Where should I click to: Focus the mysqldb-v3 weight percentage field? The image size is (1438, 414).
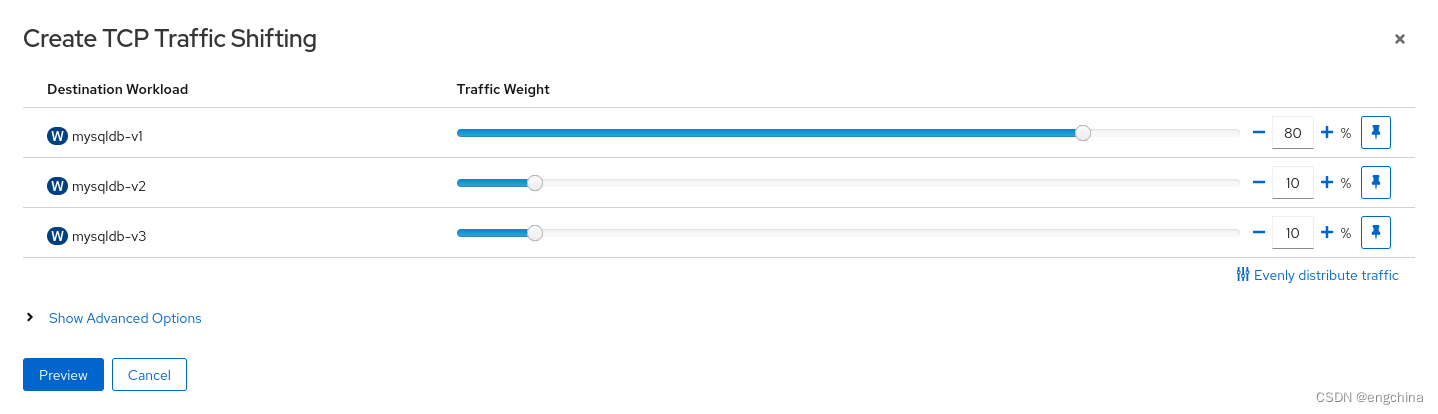(1292, 233)
